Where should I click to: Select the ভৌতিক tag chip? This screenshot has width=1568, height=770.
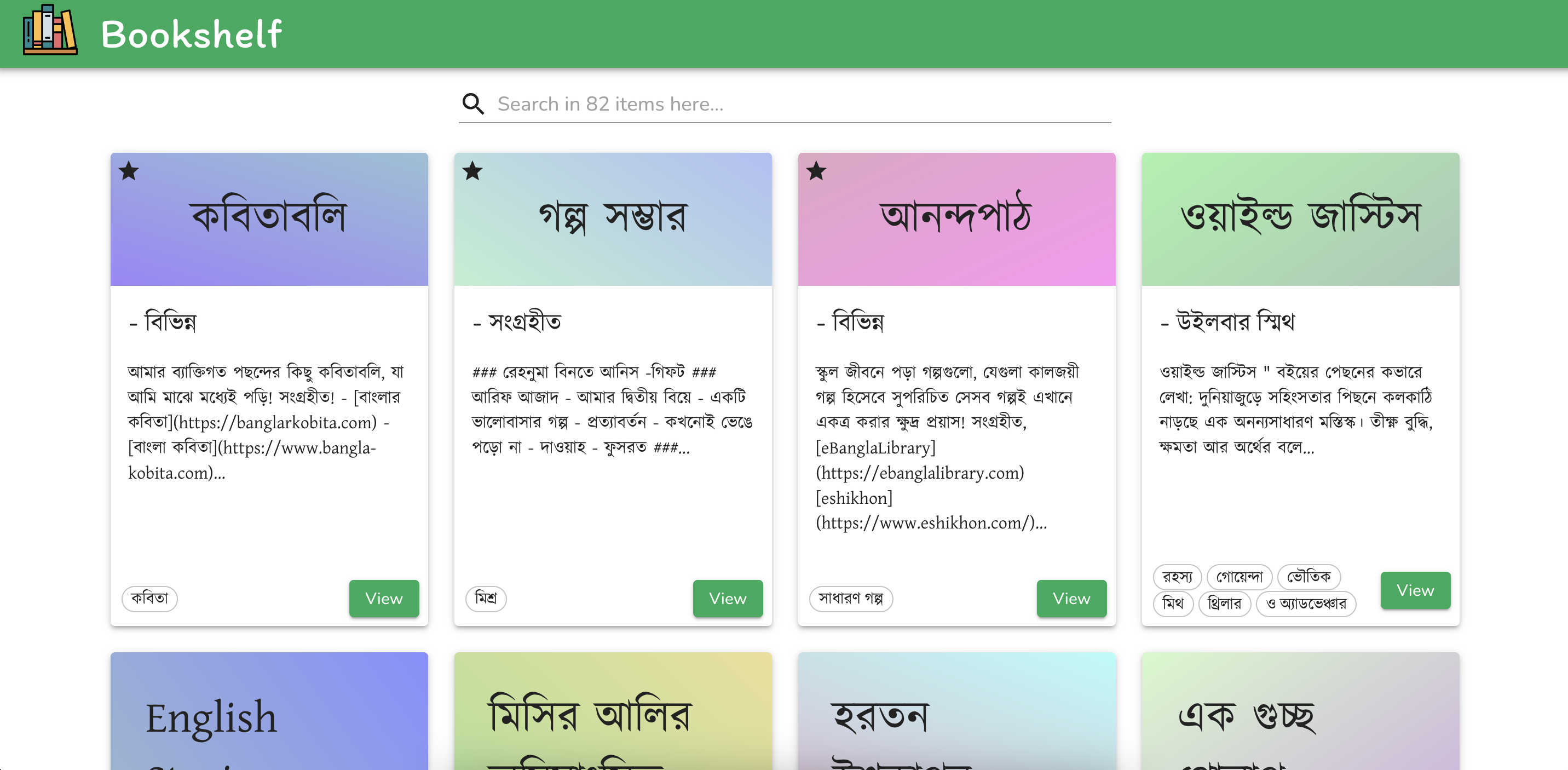click(x=1308, y=577)
